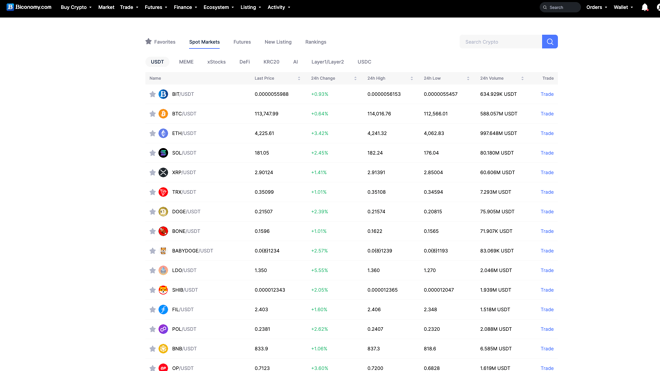Click Trade link for SHIB/USDT
Screen dimensions: 660x371
pos(547,290)
